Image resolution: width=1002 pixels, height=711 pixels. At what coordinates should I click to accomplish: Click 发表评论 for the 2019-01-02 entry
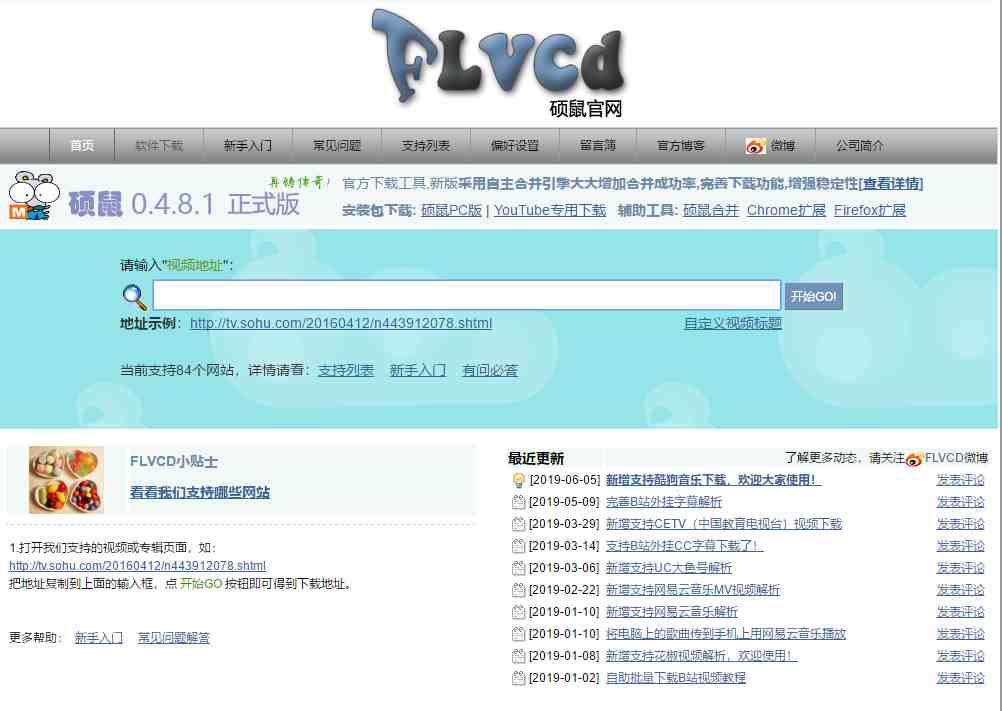click(960, 678)
